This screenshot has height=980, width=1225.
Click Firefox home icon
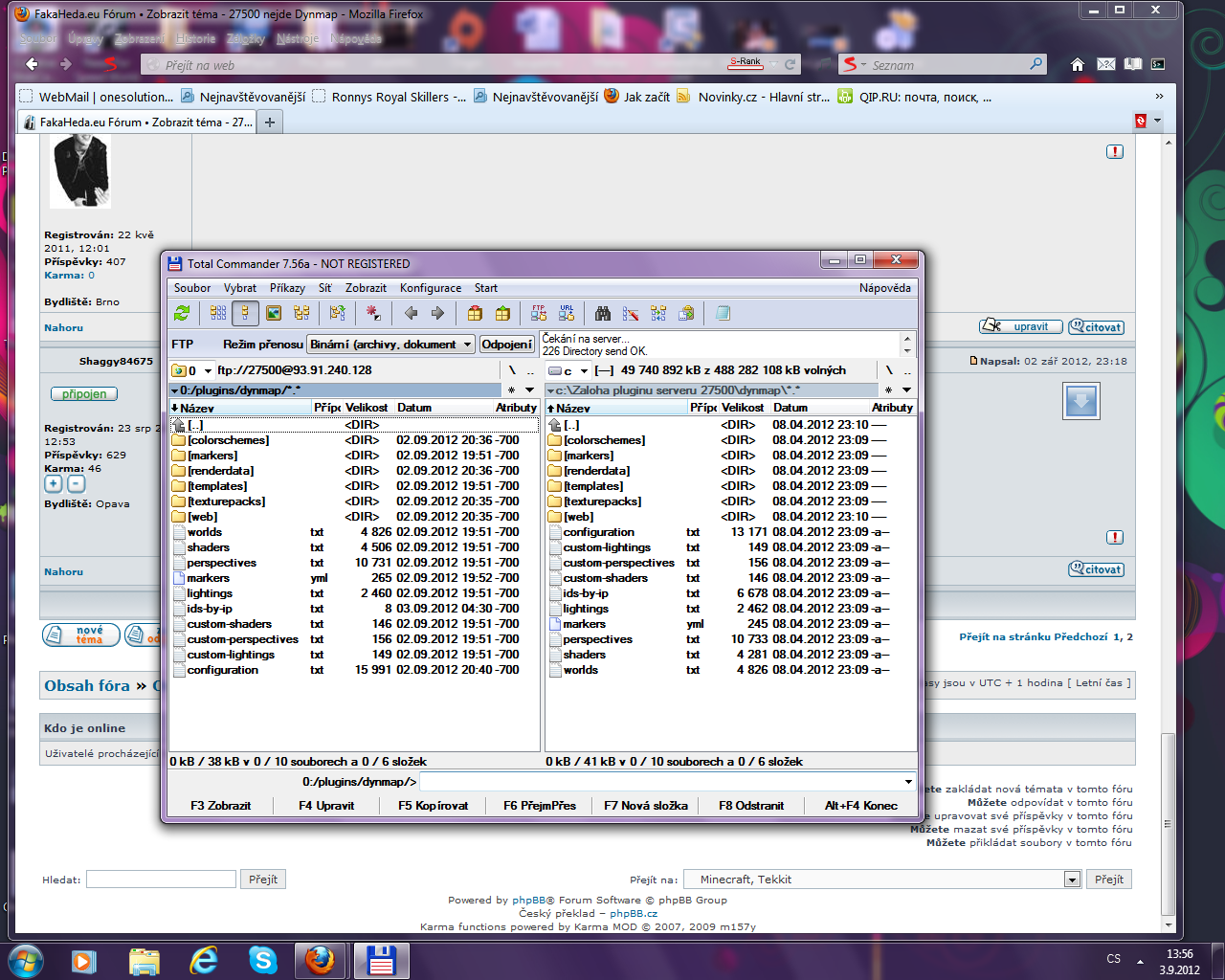1078,65
